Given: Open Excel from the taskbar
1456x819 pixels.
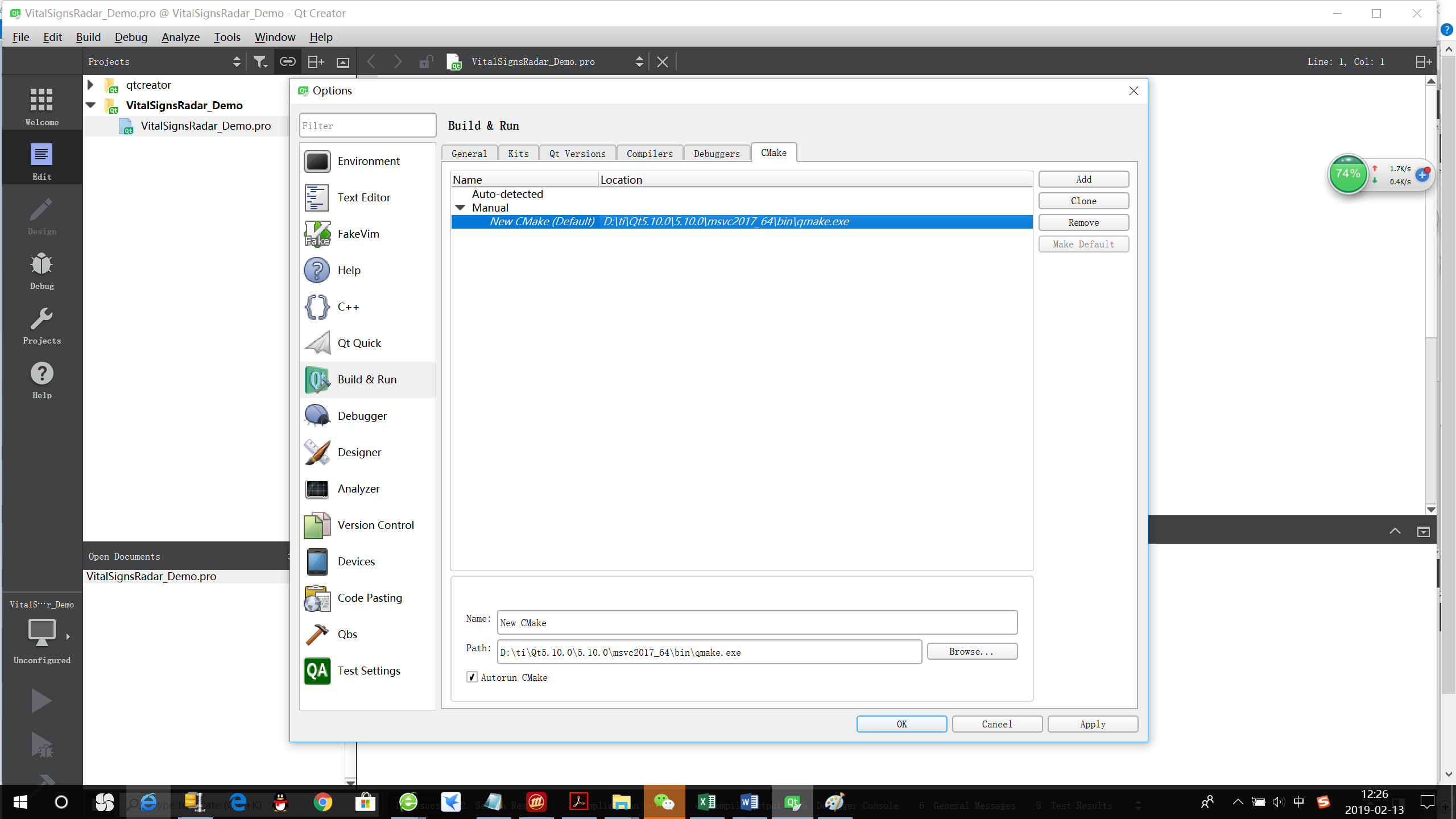Looking at the screenshot, I should tap(706, 802).
